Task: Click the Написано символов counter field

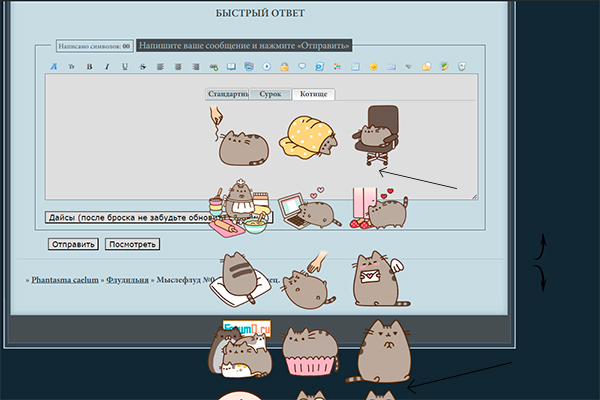Action: [95, 46]
